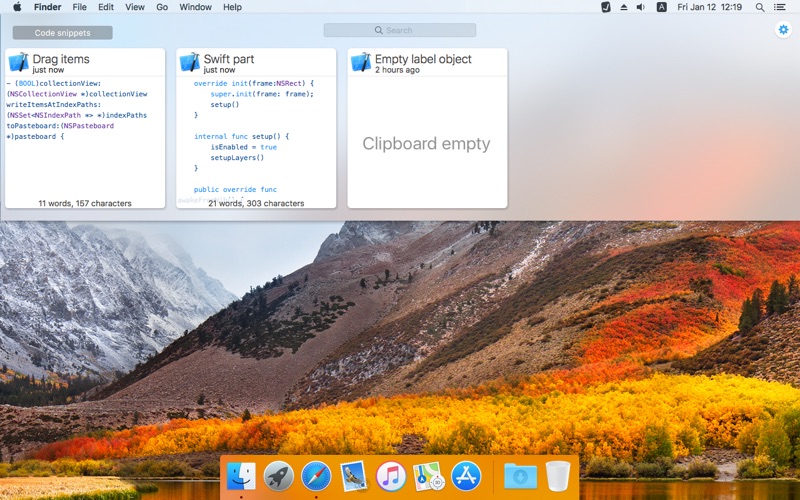Click '21 words, 303 characters' text
Screen dimensions: 800x500
point(256,203)
